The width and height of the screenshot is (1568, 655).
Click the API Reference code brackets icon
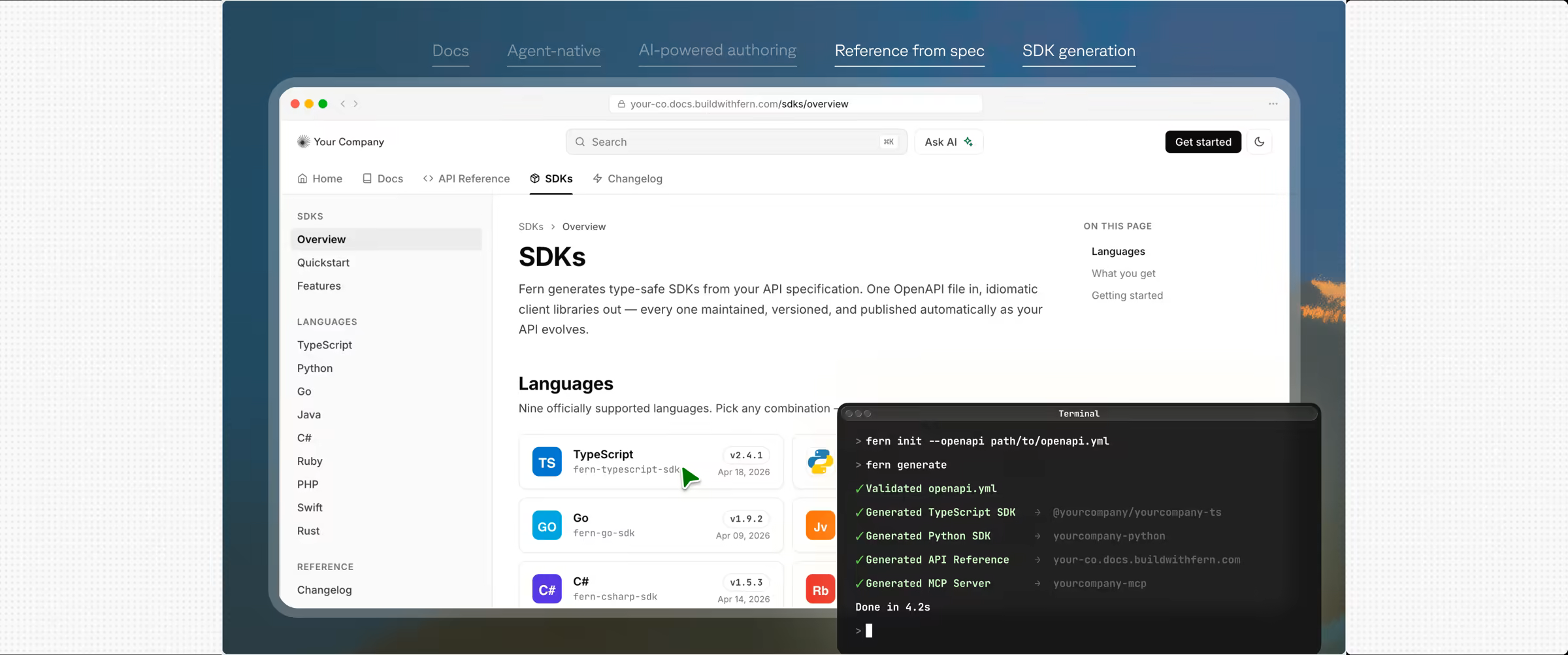click(x=428, y=178)
